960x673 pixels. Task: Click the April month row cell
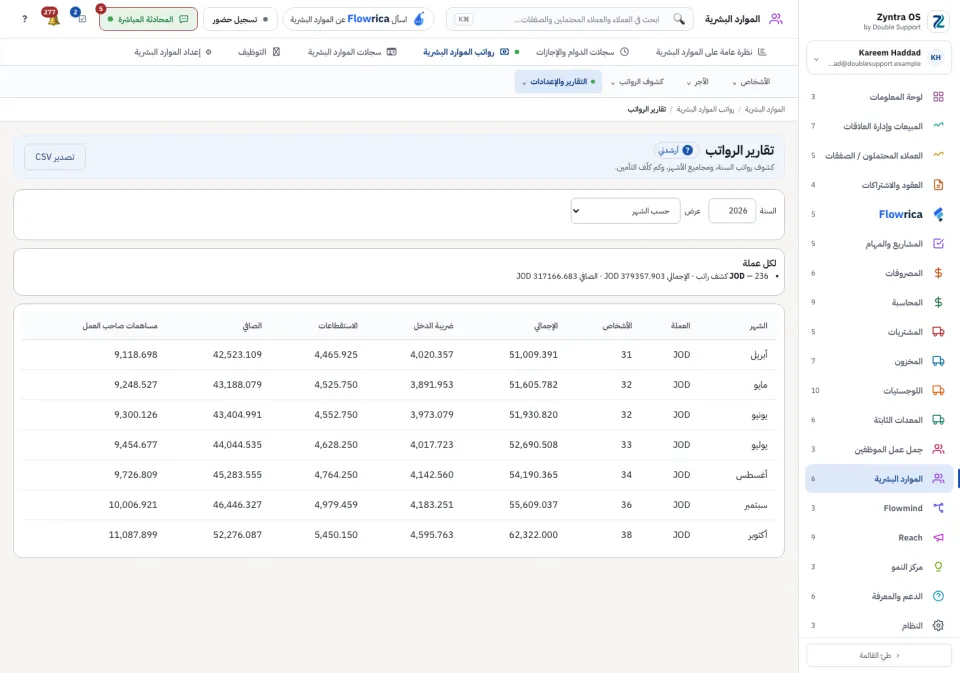[x=759, y=355]
